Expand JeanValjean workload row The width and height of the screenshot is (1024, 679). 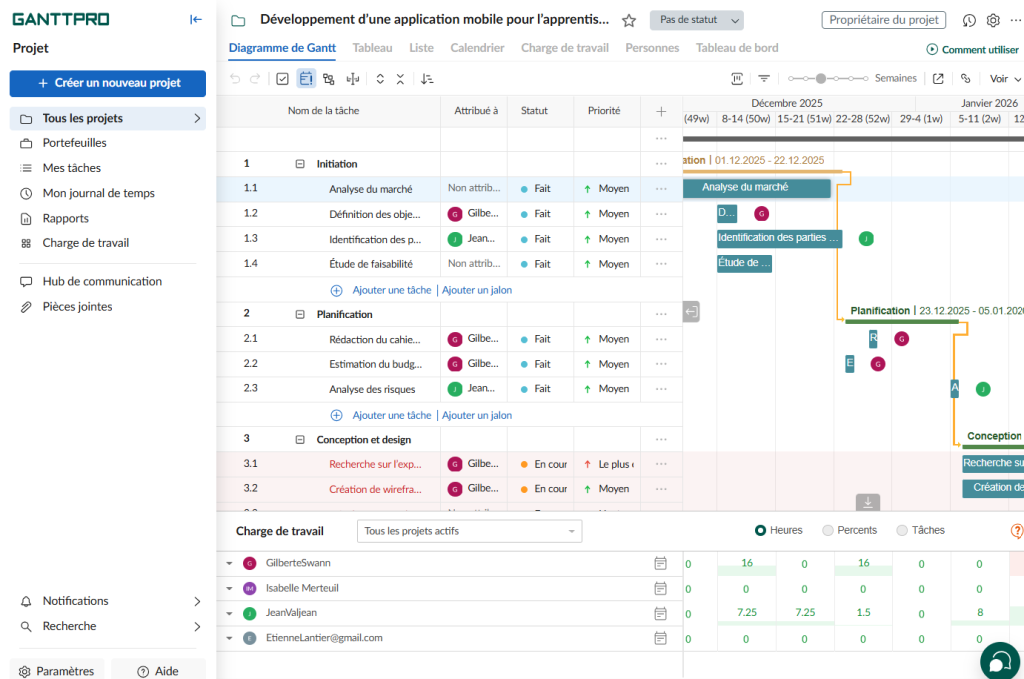[x=229, y=614]
